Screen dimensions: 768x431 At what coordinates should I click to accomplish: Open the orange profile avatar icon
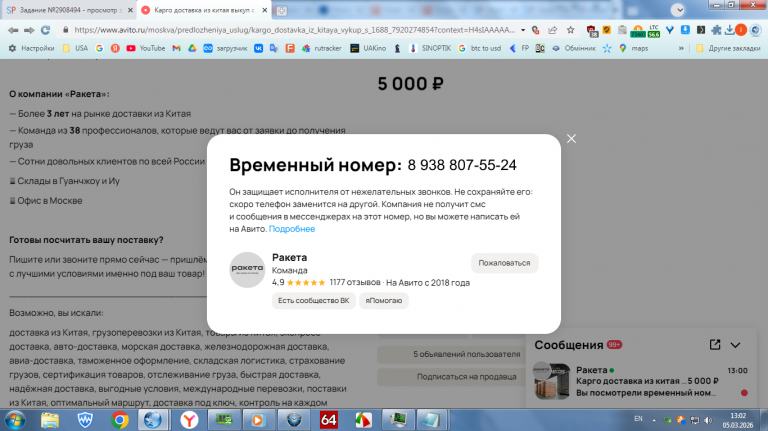741,30
